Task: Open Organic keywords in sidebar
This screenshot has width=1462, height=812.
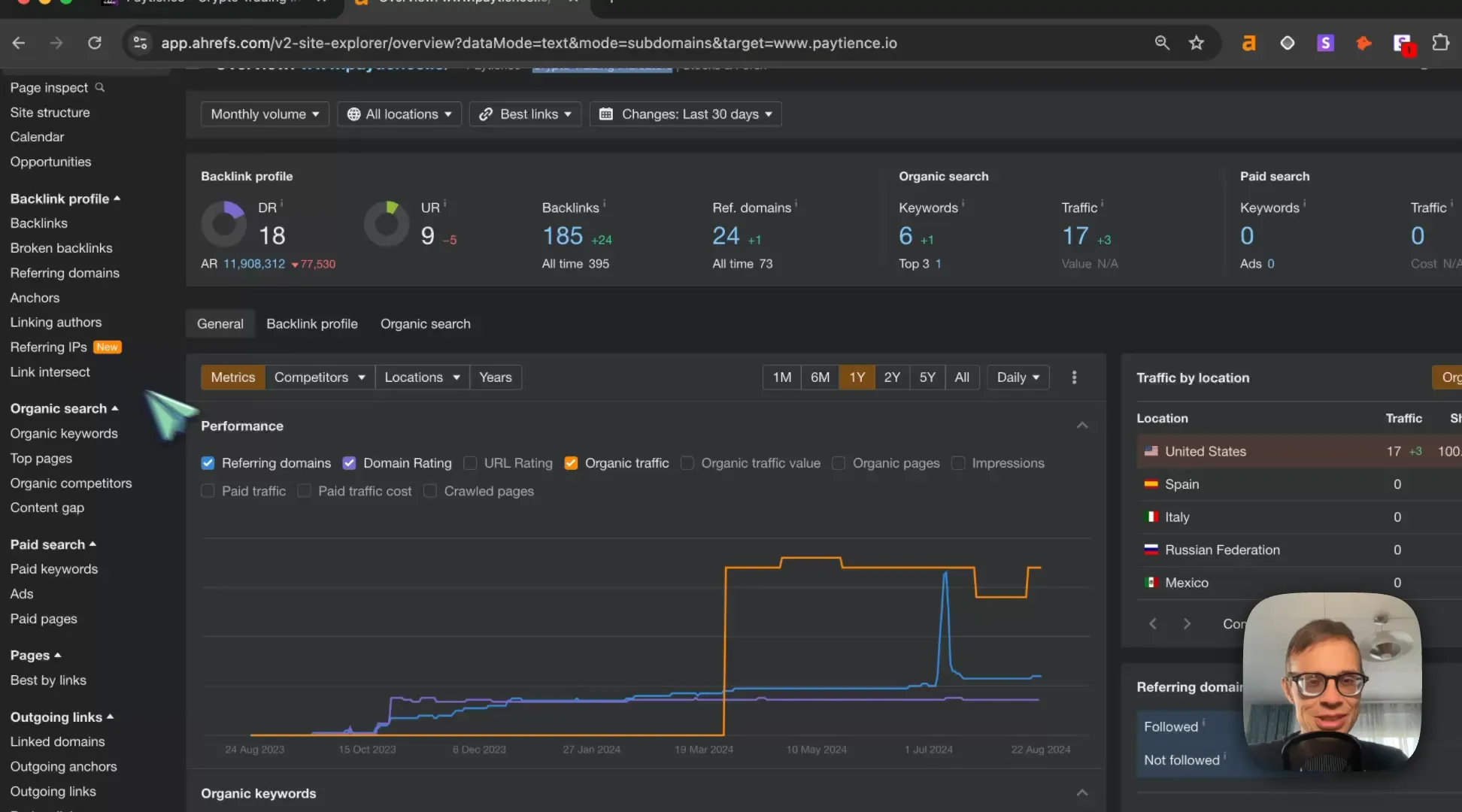Action: [x=64, y=434]
